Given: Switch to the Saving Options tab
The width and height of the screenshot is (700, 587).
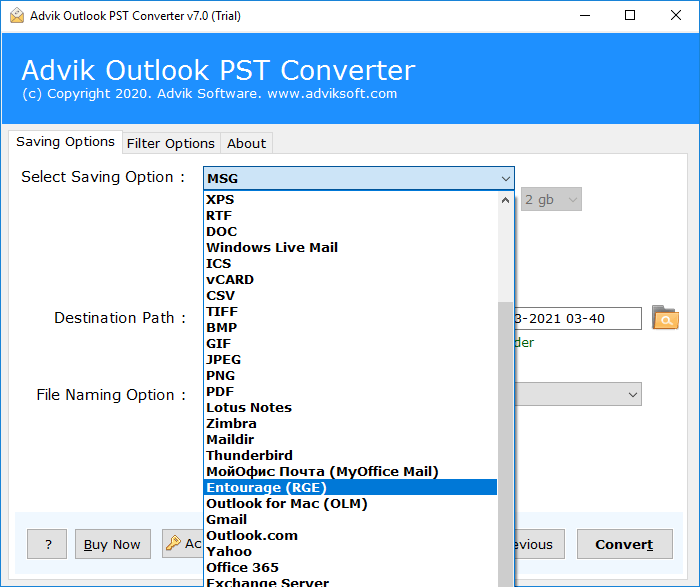Looking at the screenshot, I should [x=65, y=142].
